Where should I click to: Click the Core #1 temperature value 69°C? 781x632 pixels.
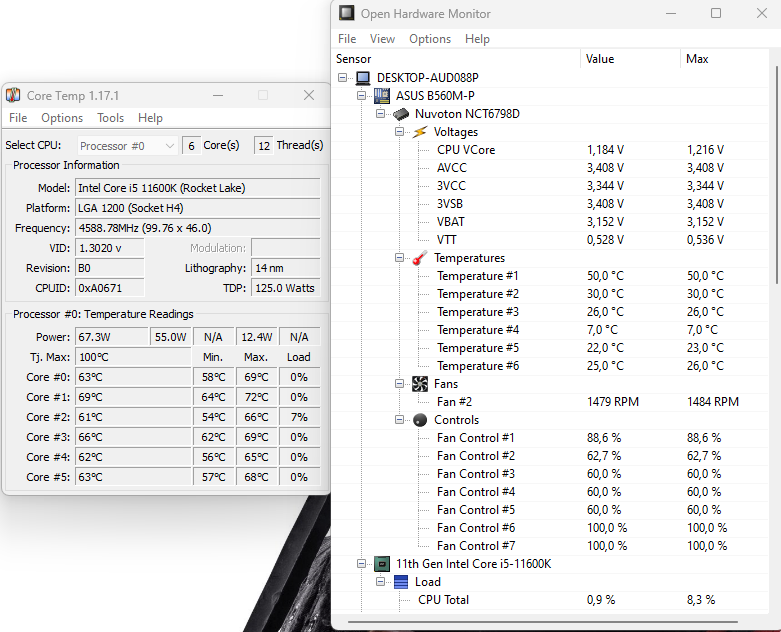coord(133,397)
